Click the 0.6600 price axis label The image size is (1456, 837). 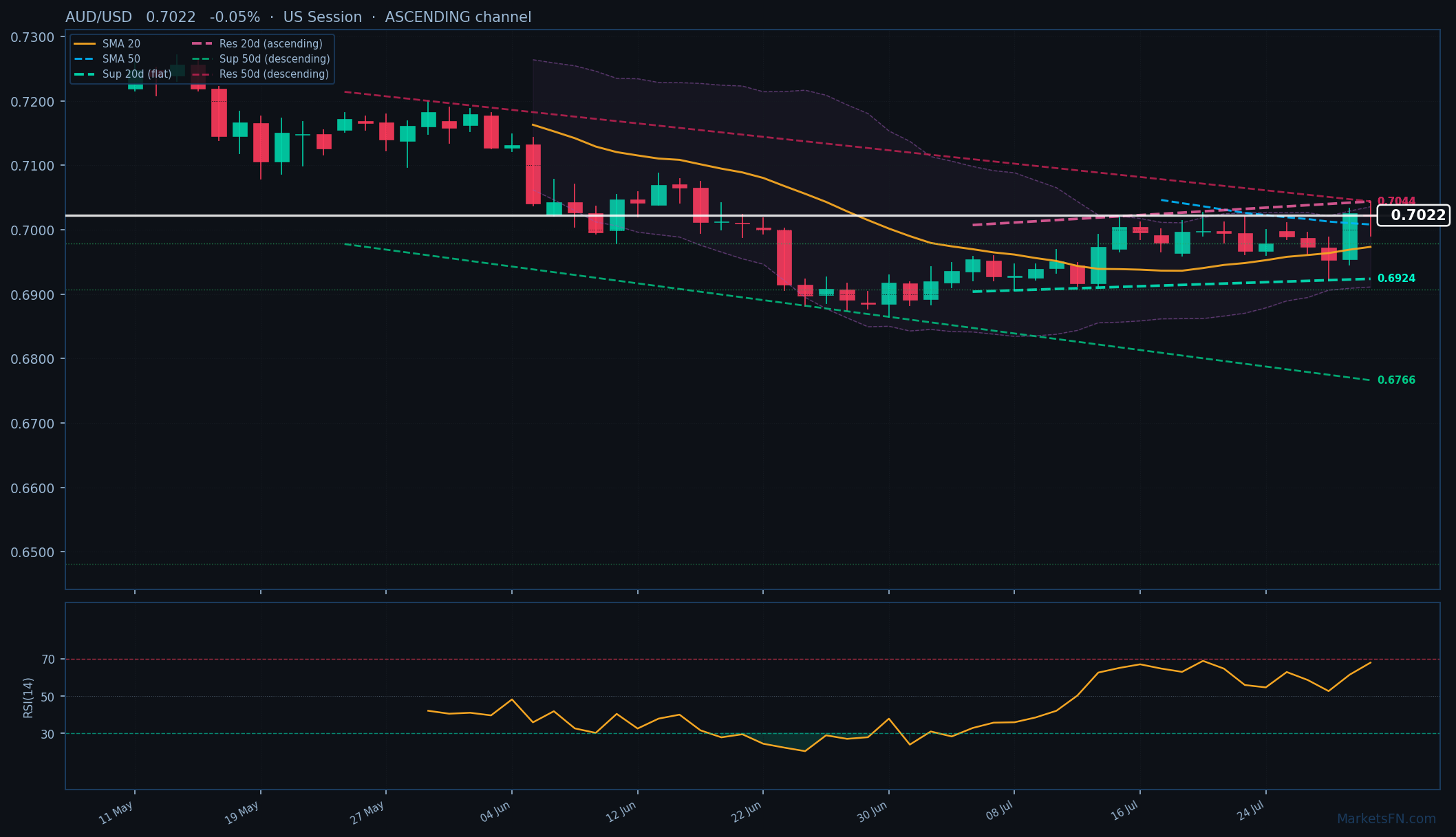pos(32,488)
